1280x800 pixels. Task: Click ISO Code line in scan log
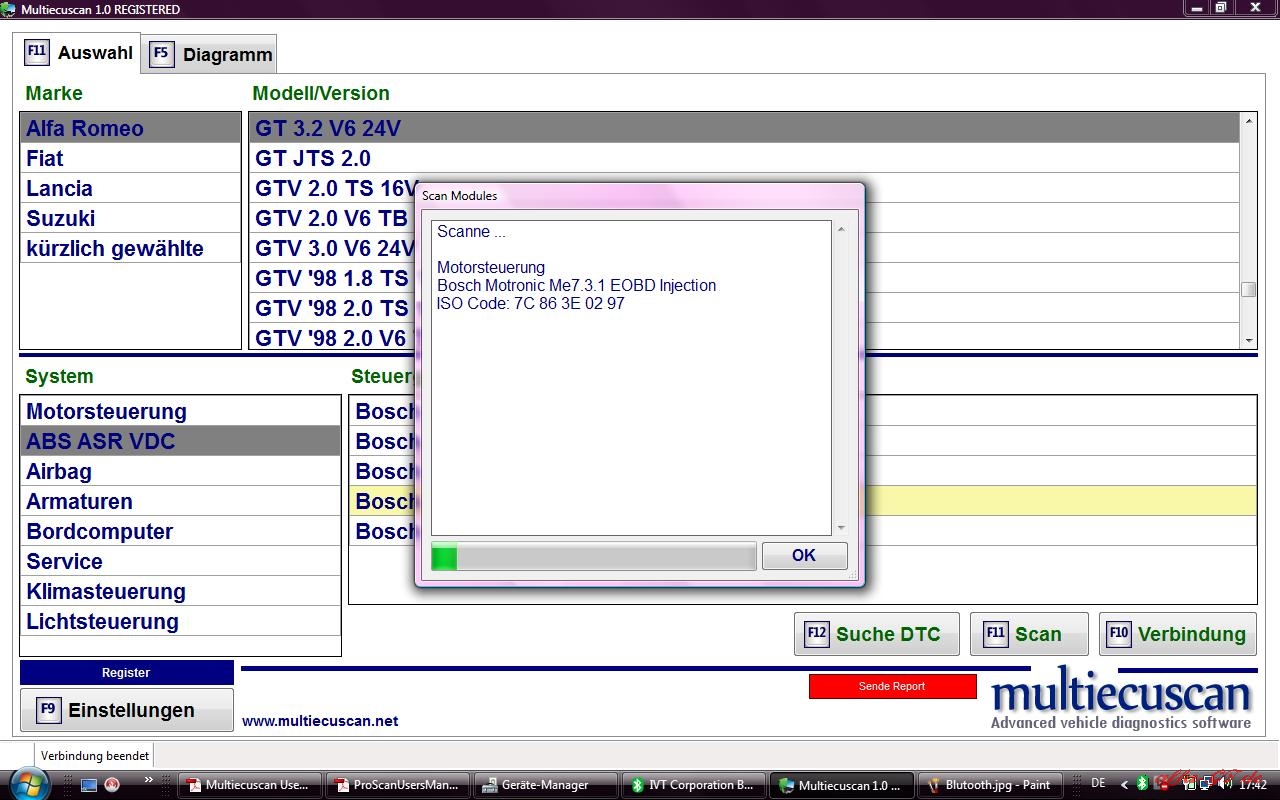point(531,303)
